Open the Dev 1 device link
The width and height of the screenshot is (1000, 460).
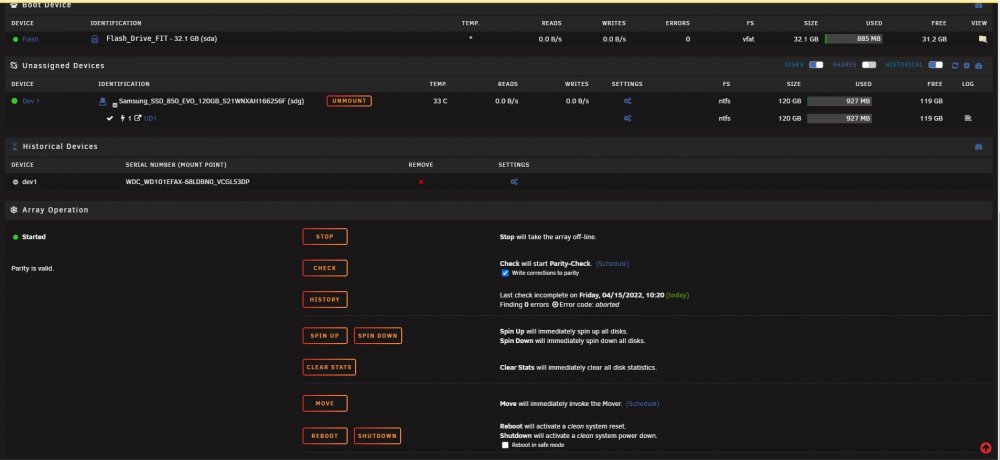(x=31, y=101)
